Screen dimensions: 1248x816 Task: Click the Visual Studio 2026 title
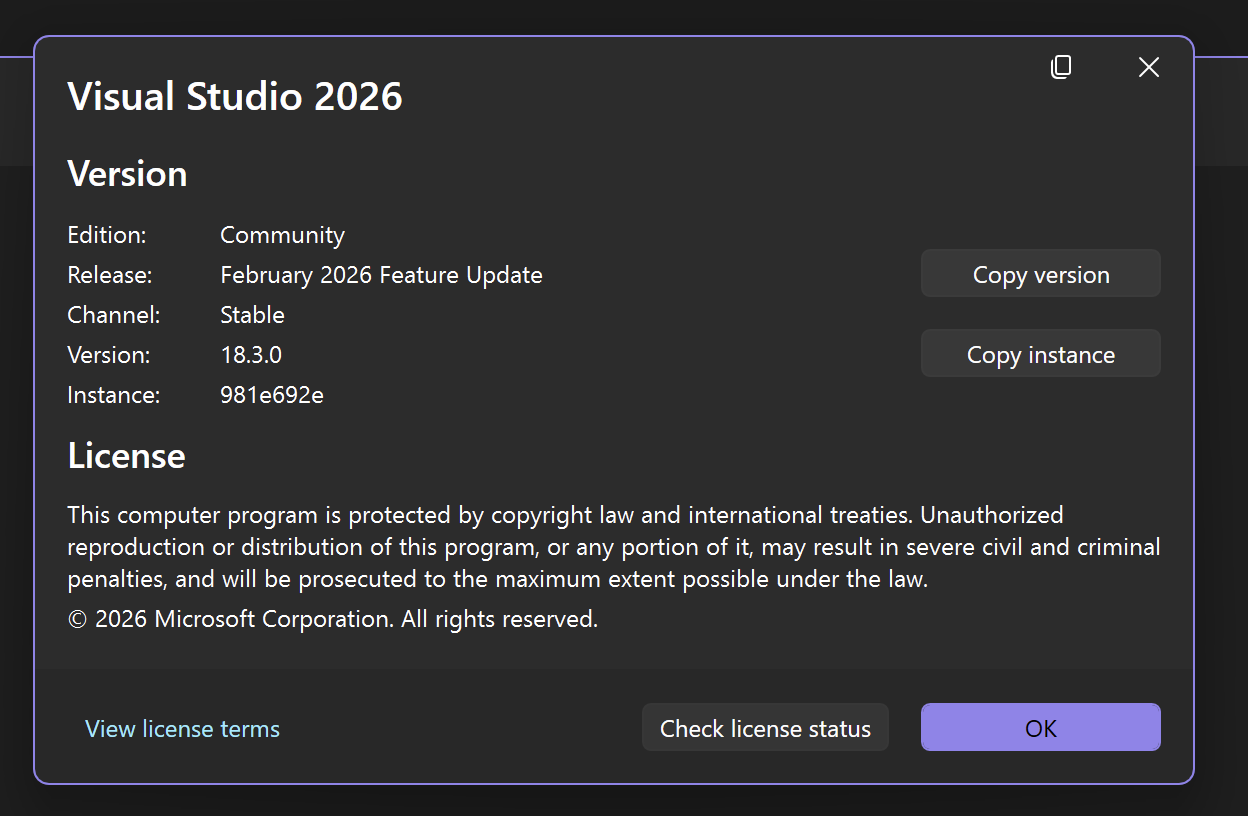(234, 96)
